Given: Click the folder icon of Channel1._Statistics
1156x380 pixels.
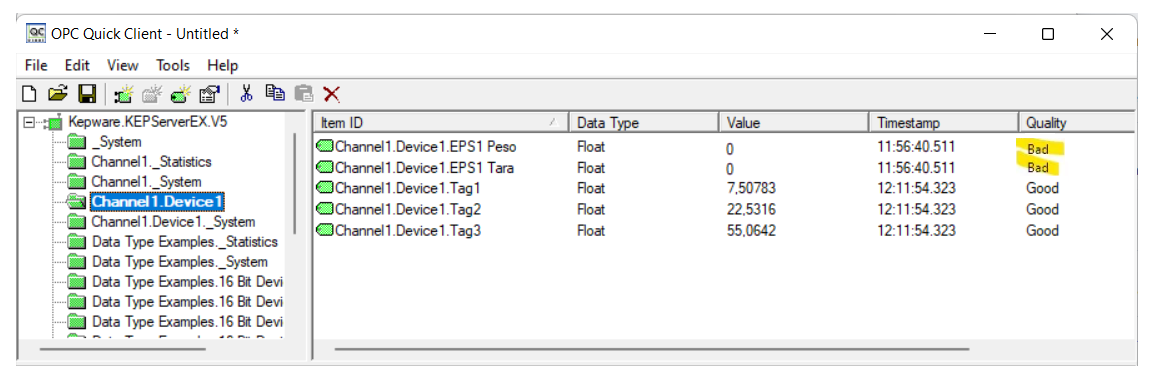Looking at the screenshot, I should pyautogui.click(x=77, y=162).
